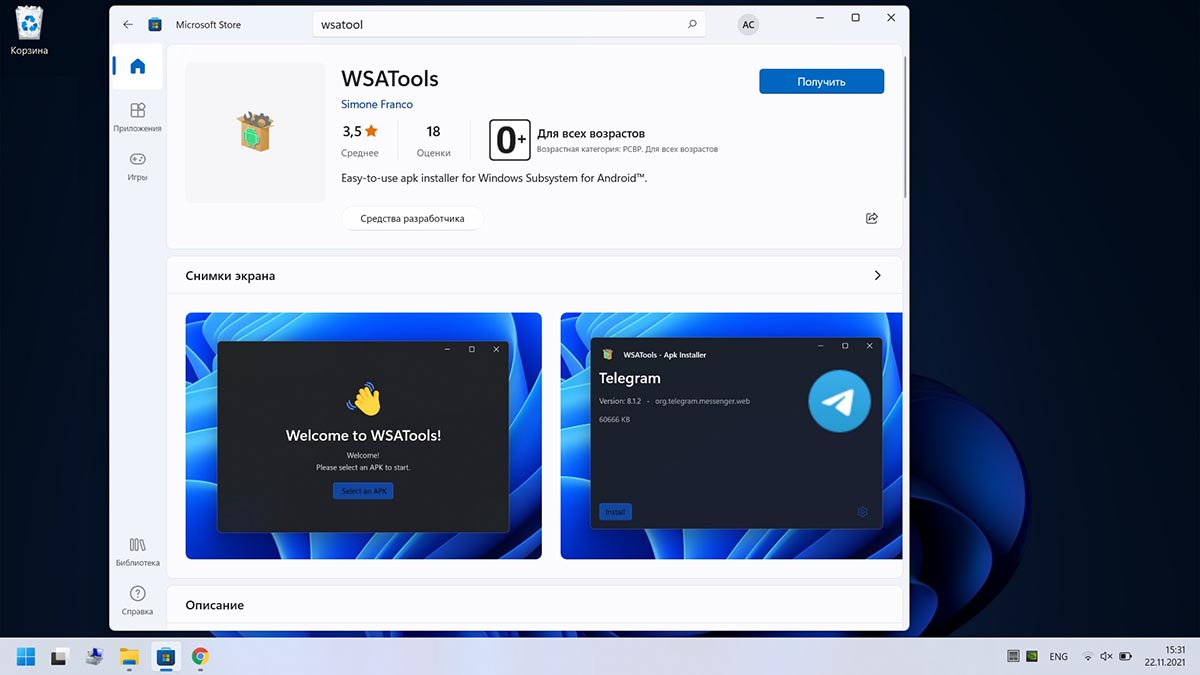Click the Средства разработчика tag
Image resolution: width=1200 pixels, height=675 pixels.
point(412,218)
